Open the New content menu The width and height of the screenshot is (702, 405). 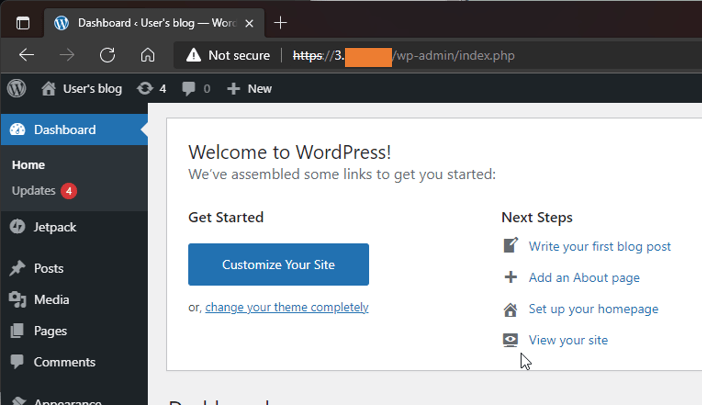[249, 89]
